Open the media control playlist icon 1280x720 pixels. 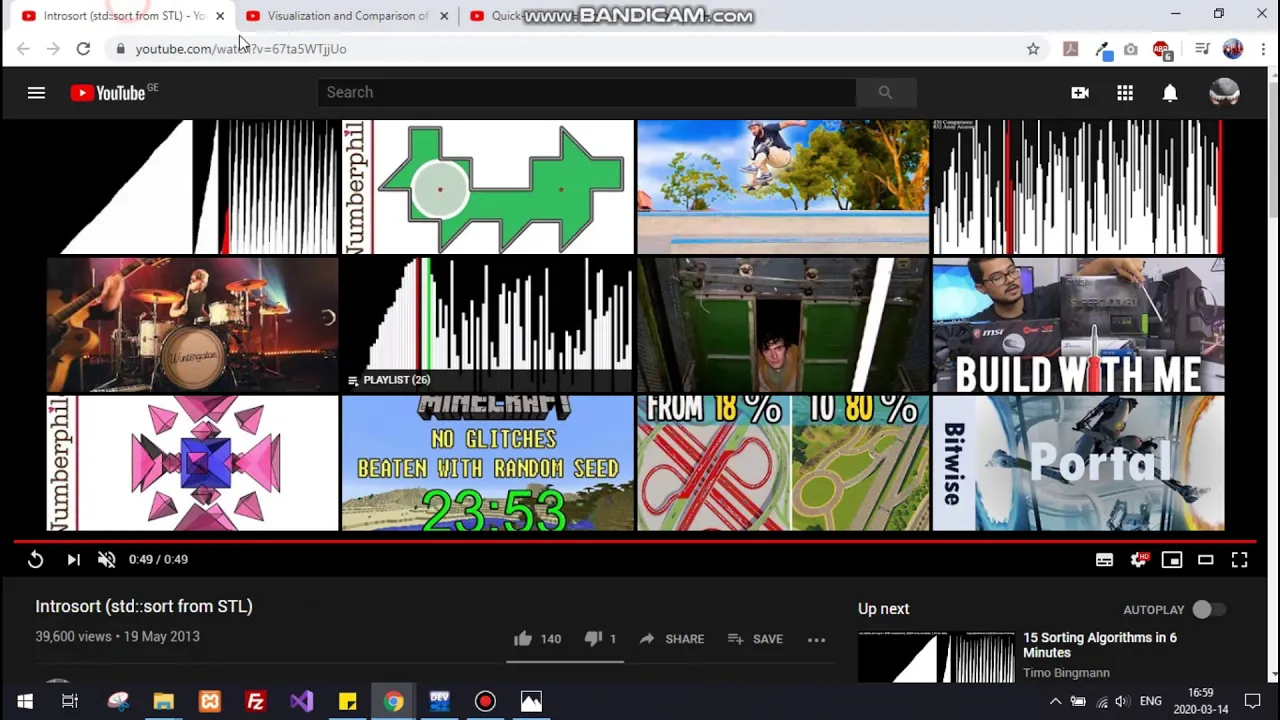(x=1202, y=49)
